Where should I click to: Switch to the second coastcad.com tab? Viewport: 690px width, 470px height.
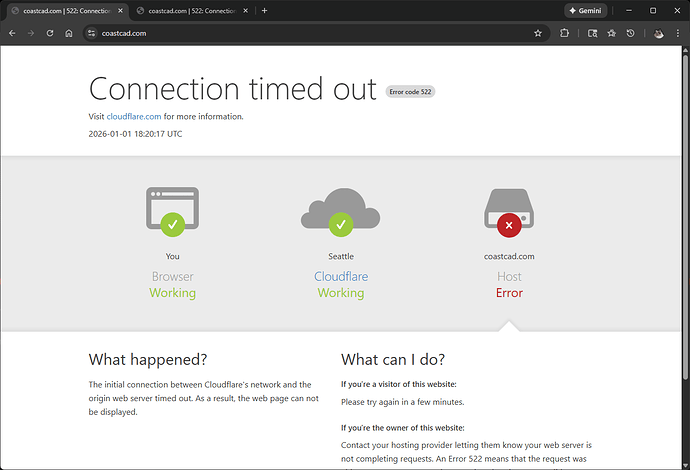(x=185, y=10)
